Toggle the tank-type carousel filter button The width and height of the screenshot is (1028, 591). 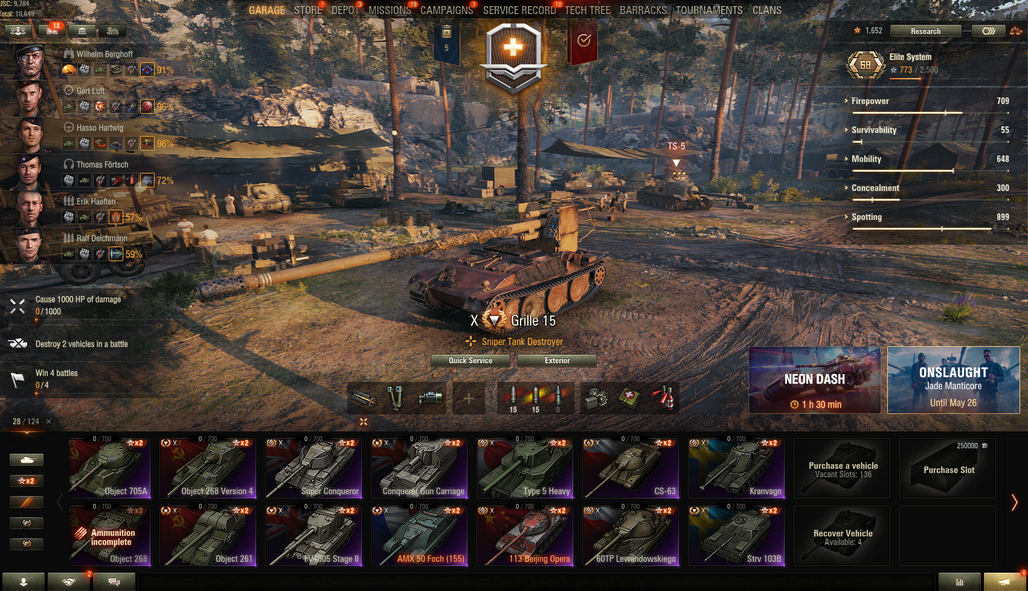27,460
